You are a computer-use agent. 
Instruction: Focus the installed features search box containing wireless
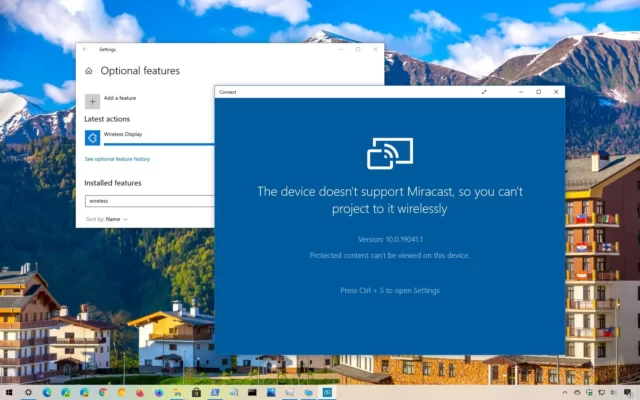(x=149, y=201)
